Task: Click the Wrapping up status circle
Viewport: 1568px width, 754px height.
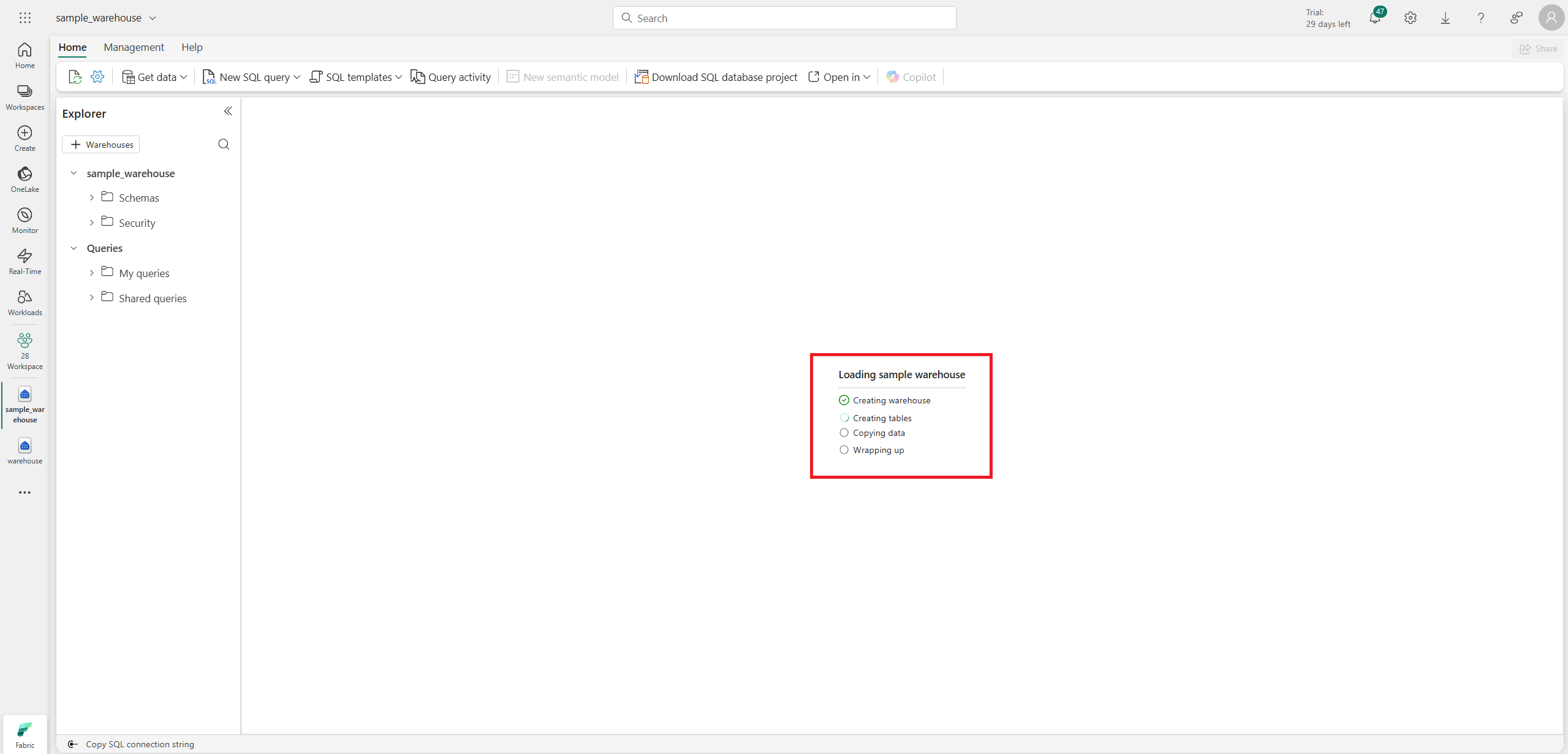Action: [844, 450]
